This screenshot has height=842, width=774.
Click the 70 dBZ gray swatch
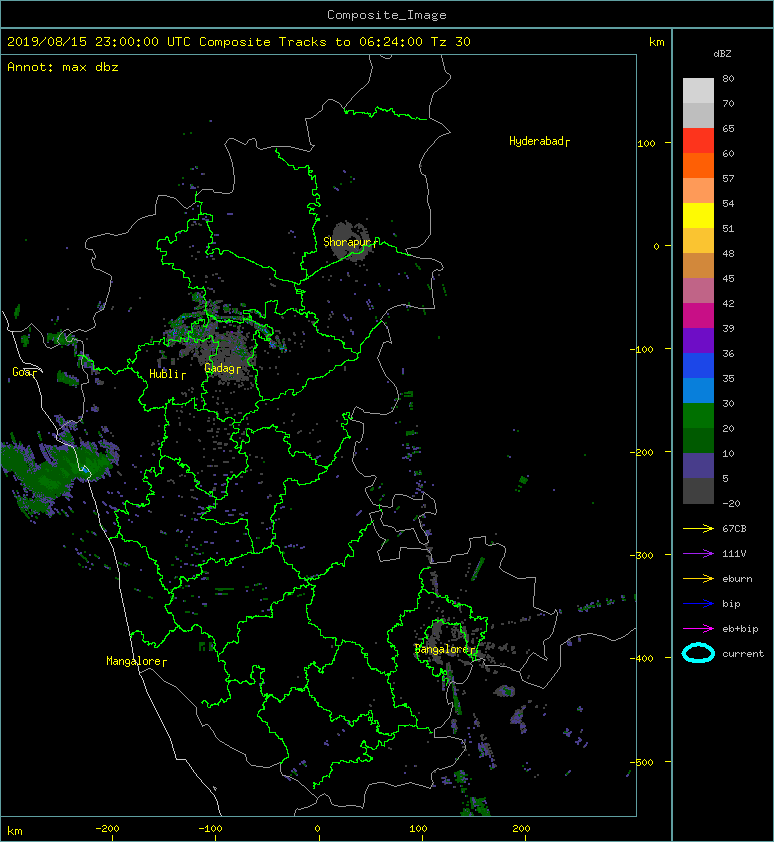(x=698, y=115)
